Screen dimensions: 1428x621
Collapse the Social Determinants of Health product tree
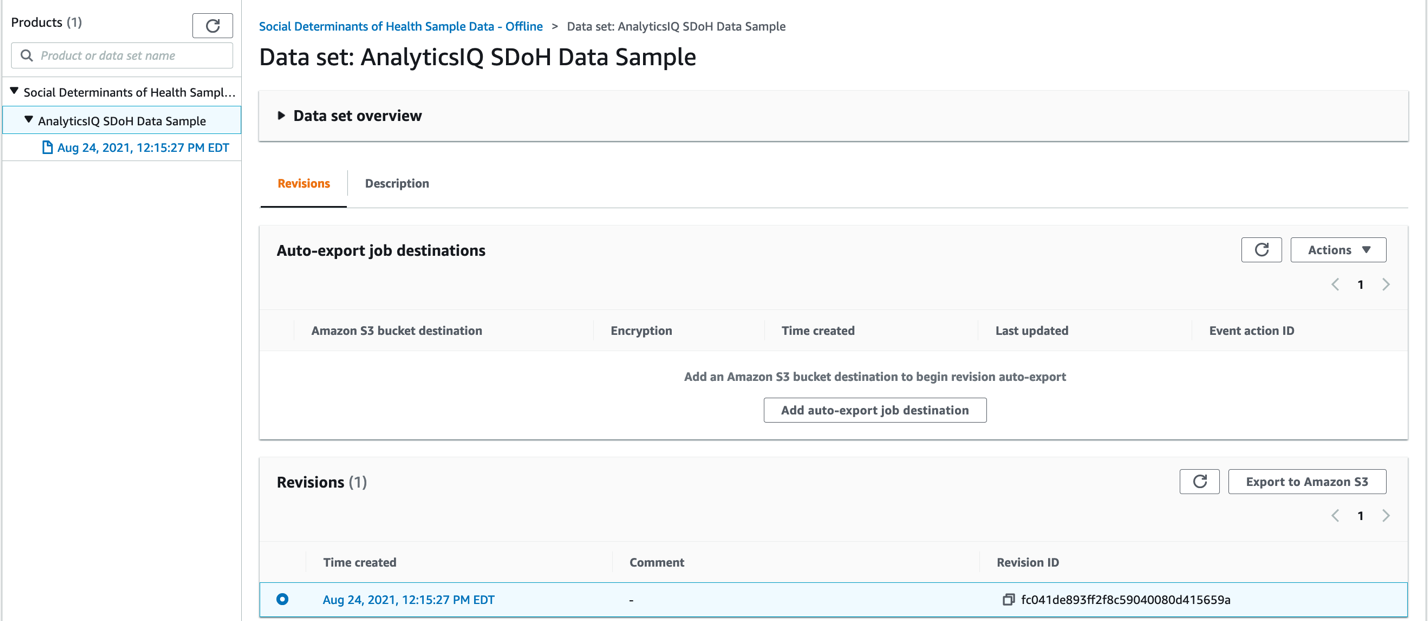(x=14, y=92)
